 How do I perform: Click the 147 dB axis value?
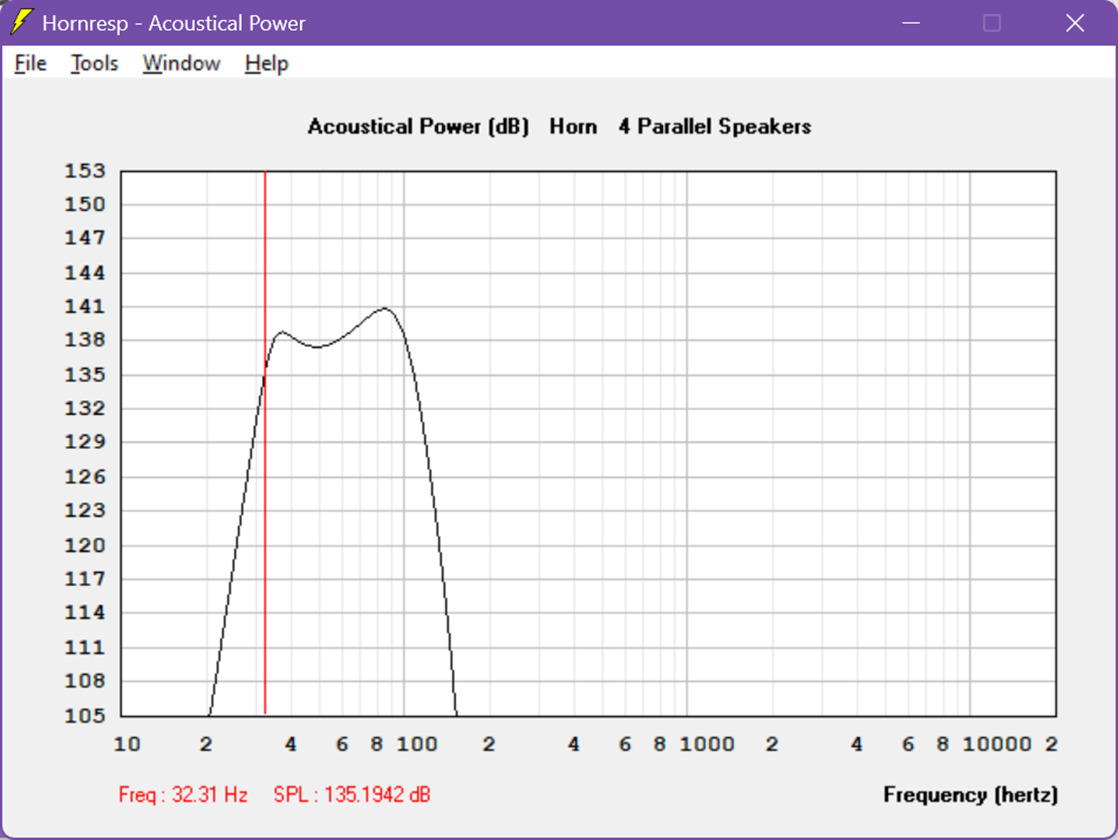(85, 237)
